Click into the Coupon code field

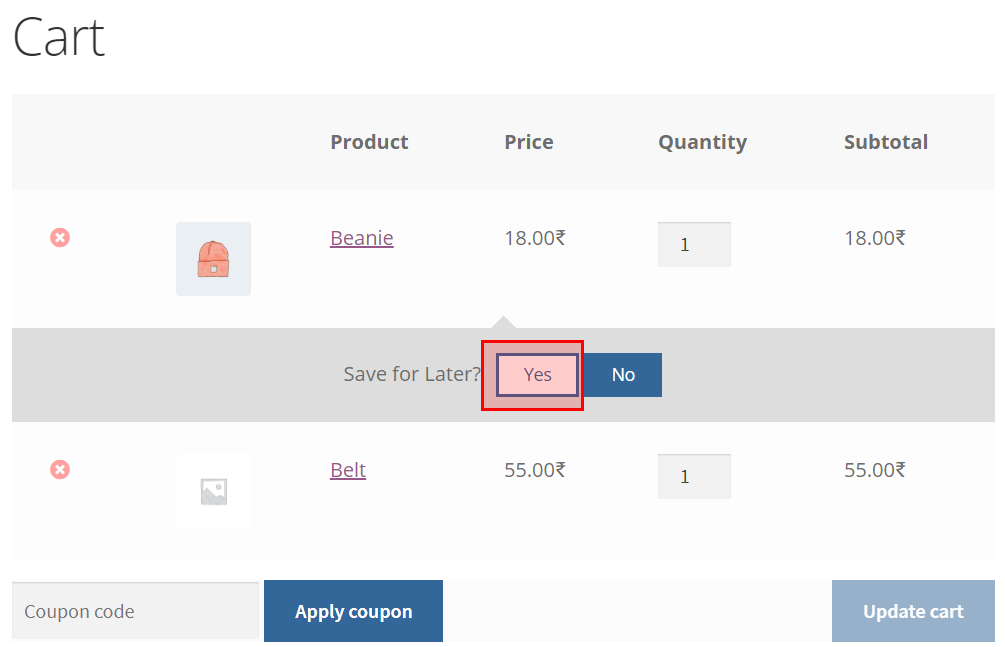coord(135,611)
